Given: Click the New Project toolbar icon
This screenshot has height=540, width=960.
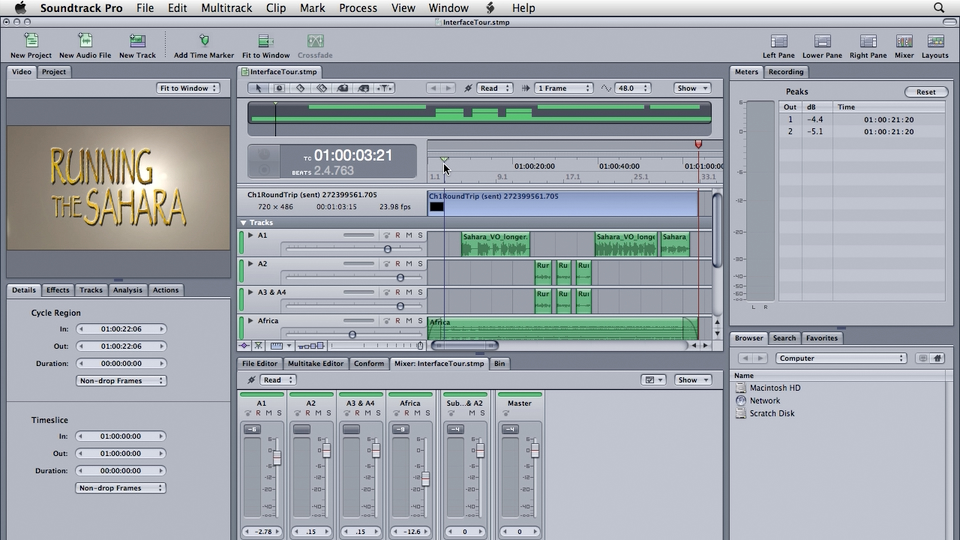Looking at the screenshot, I should [x=31, y=41].
